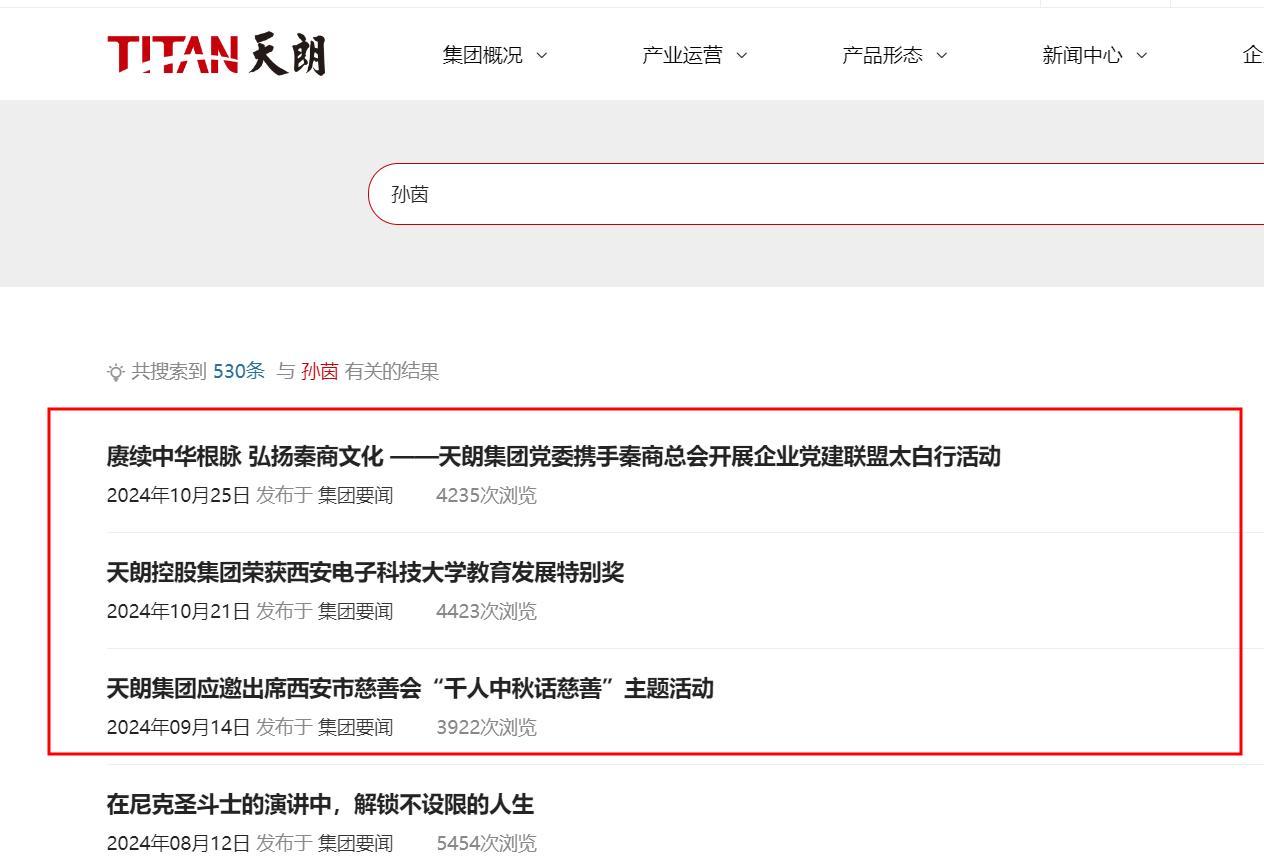The height and width of the screenshot is (863, 1264).
Task: Open article 赓续中华根脉 弘扬秦商文化
Action: coord(553,457)
